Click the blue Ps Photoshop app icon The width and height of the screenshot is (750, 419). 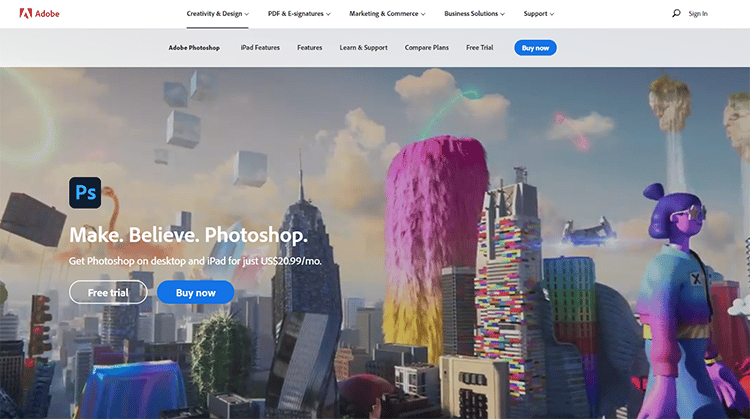coord(86,191)
